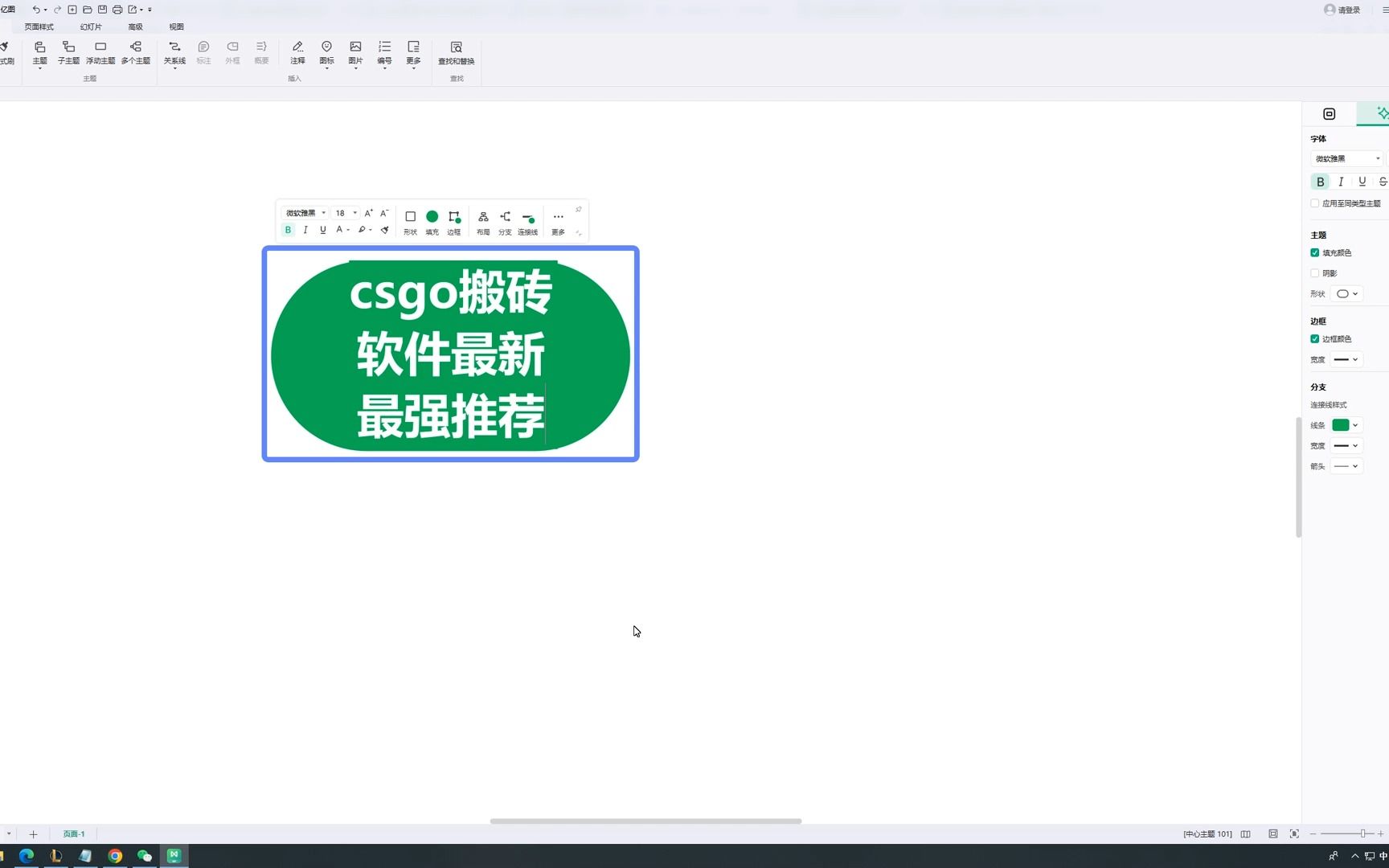
Task: Open the 幻灯片 ribbon tab
Action: [x=91, y=27]
